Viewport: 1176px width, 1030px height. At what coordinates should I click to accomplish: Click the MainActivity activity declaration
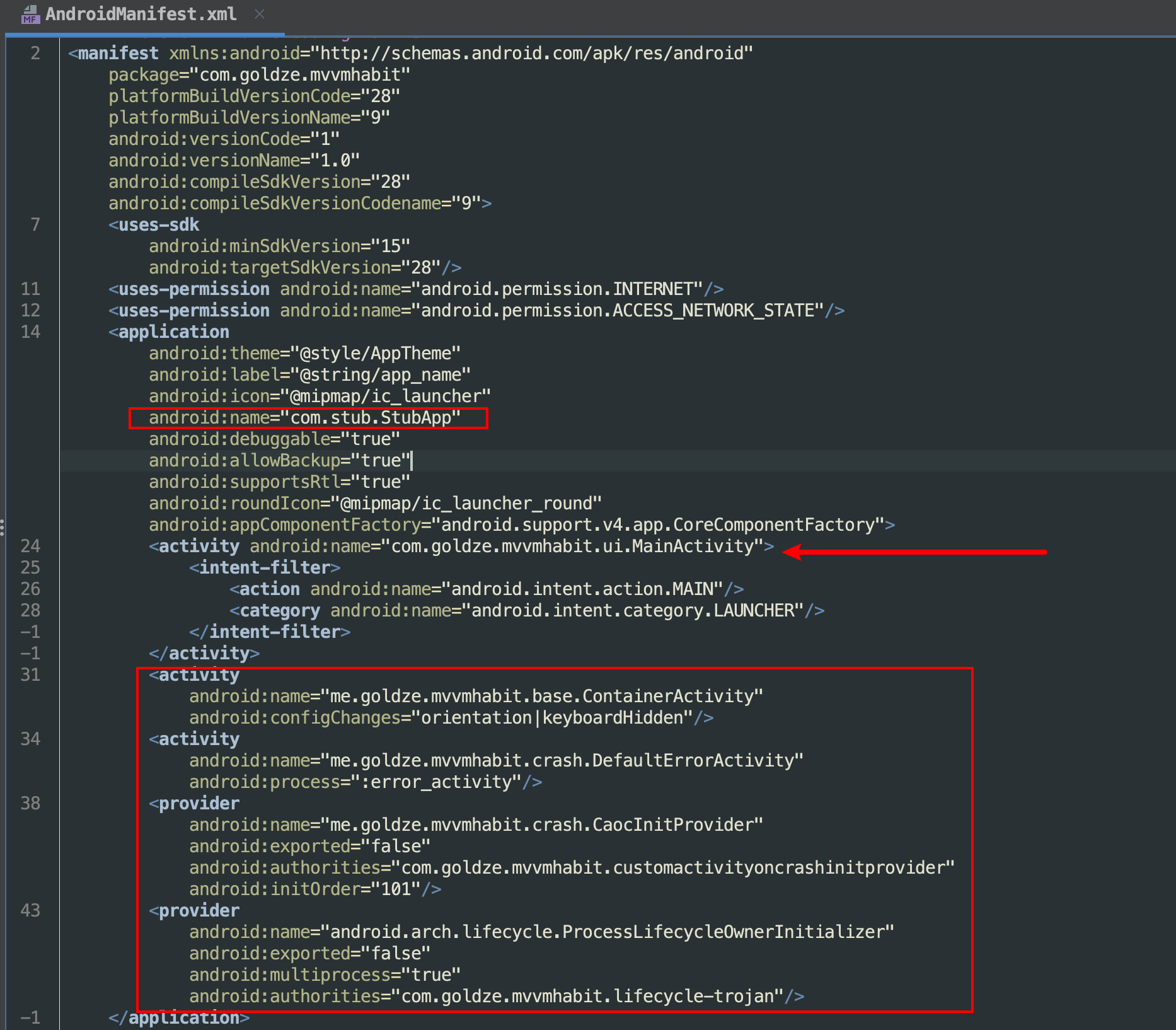pyautogui.click(x=461, y=547)
